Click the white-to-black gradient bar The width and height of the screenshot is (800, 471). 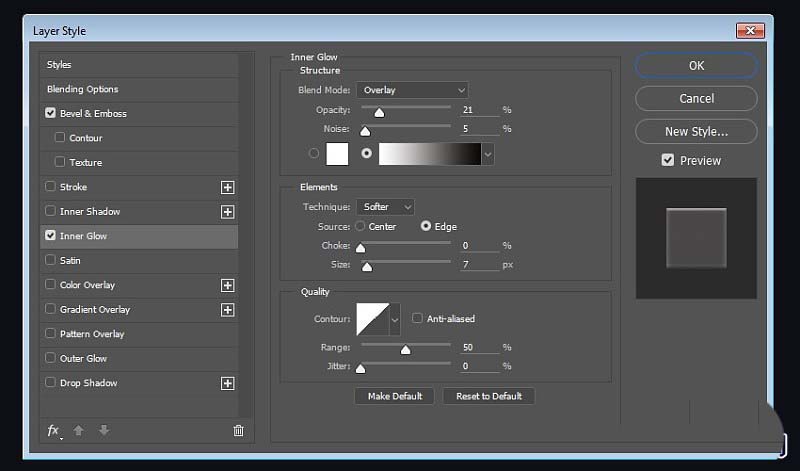pos(430,154)
